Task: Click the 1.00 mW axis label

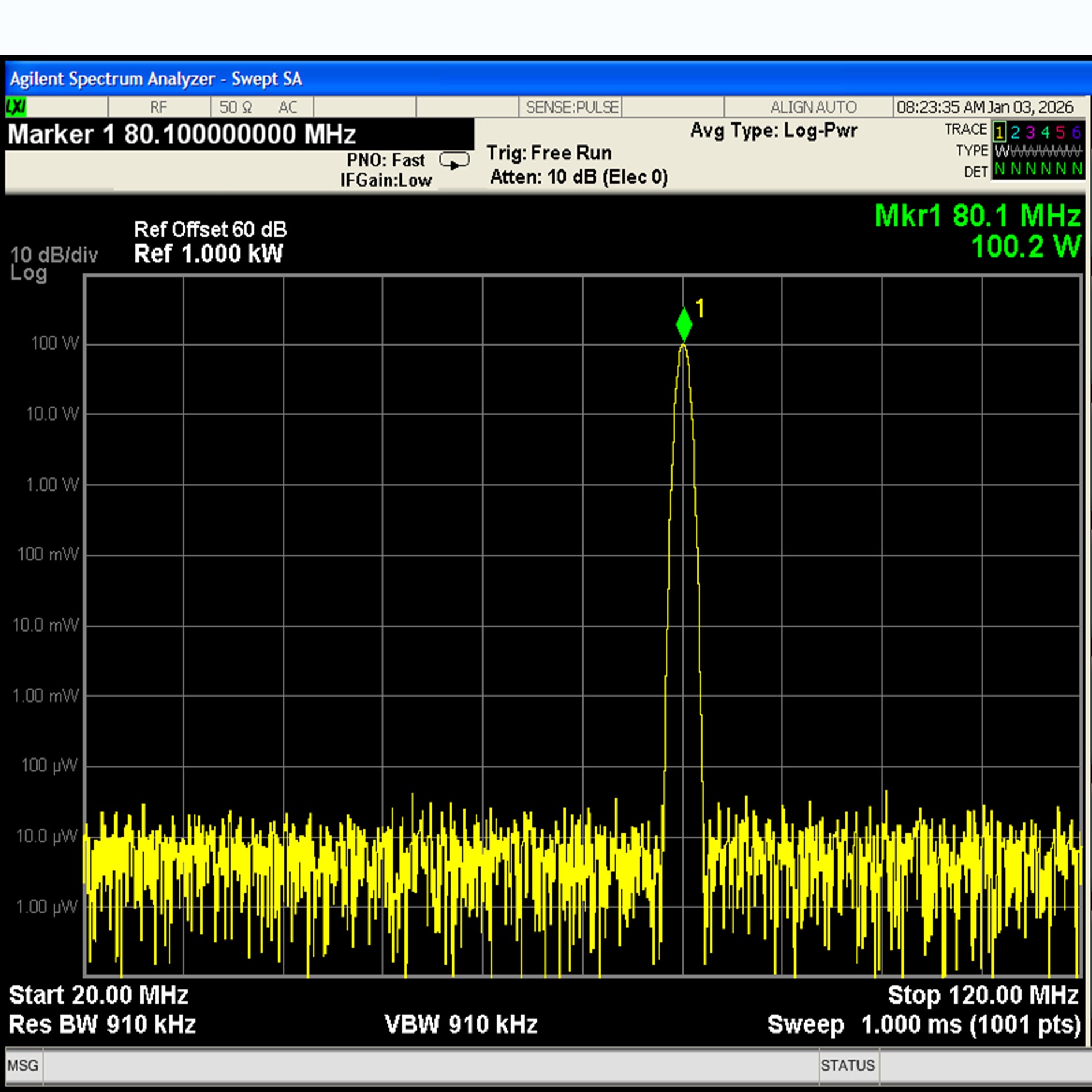Action: point(46,695)
